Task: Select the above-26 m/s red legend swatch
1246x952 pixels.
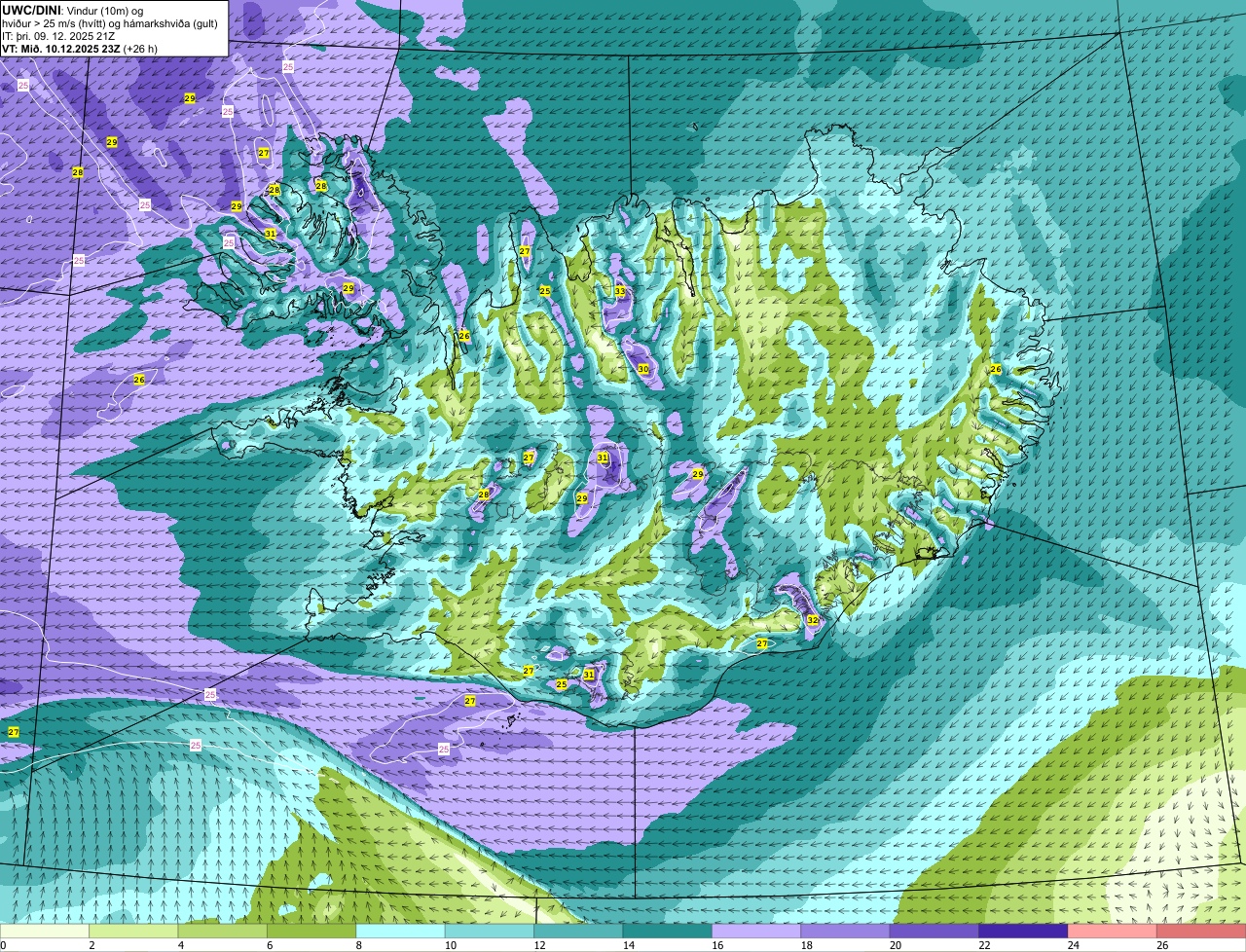Action: [1202, 932]
